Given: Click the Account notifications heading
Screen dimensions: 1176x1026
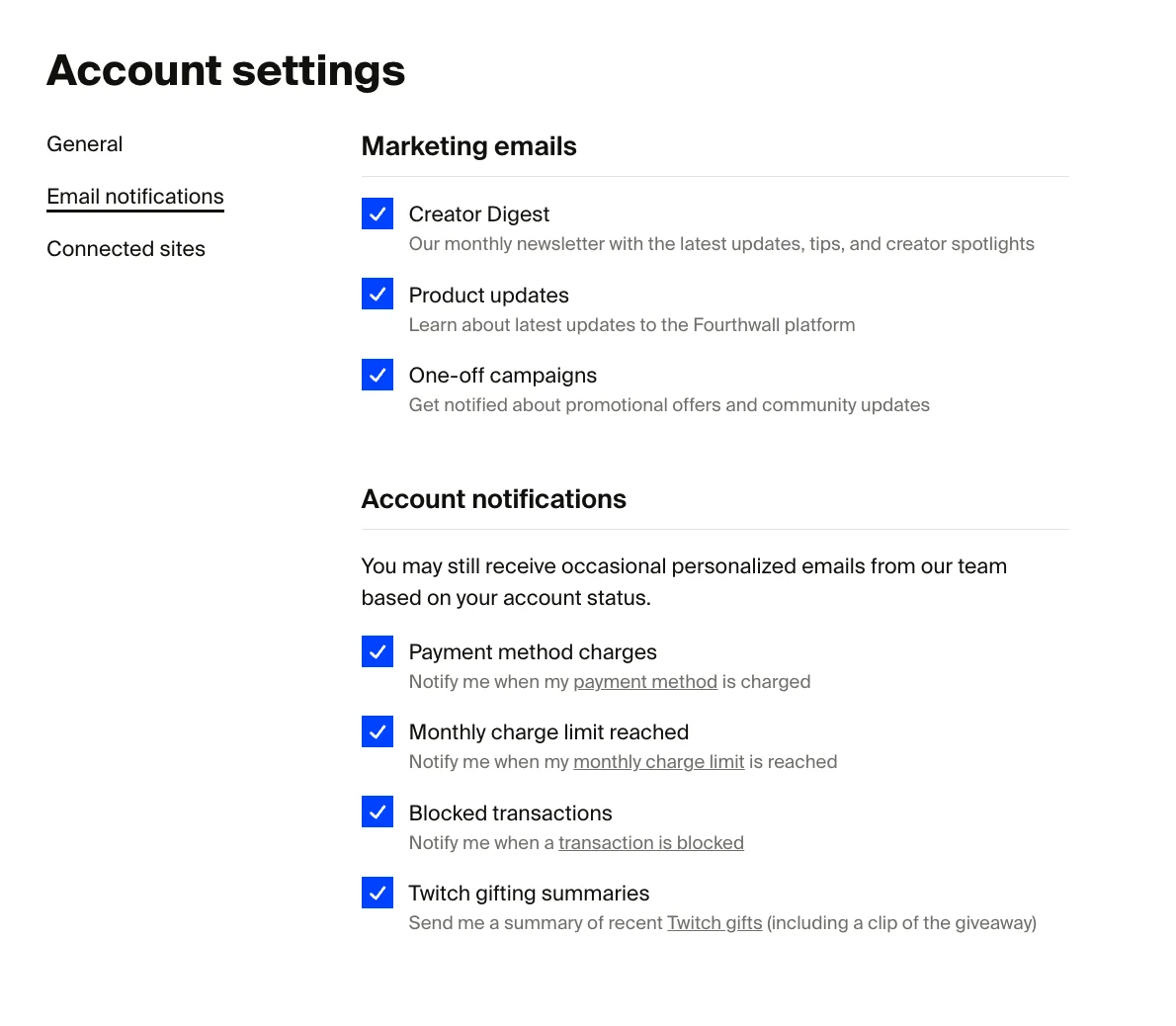Looking at the screenshot, I should coord(494,498).
